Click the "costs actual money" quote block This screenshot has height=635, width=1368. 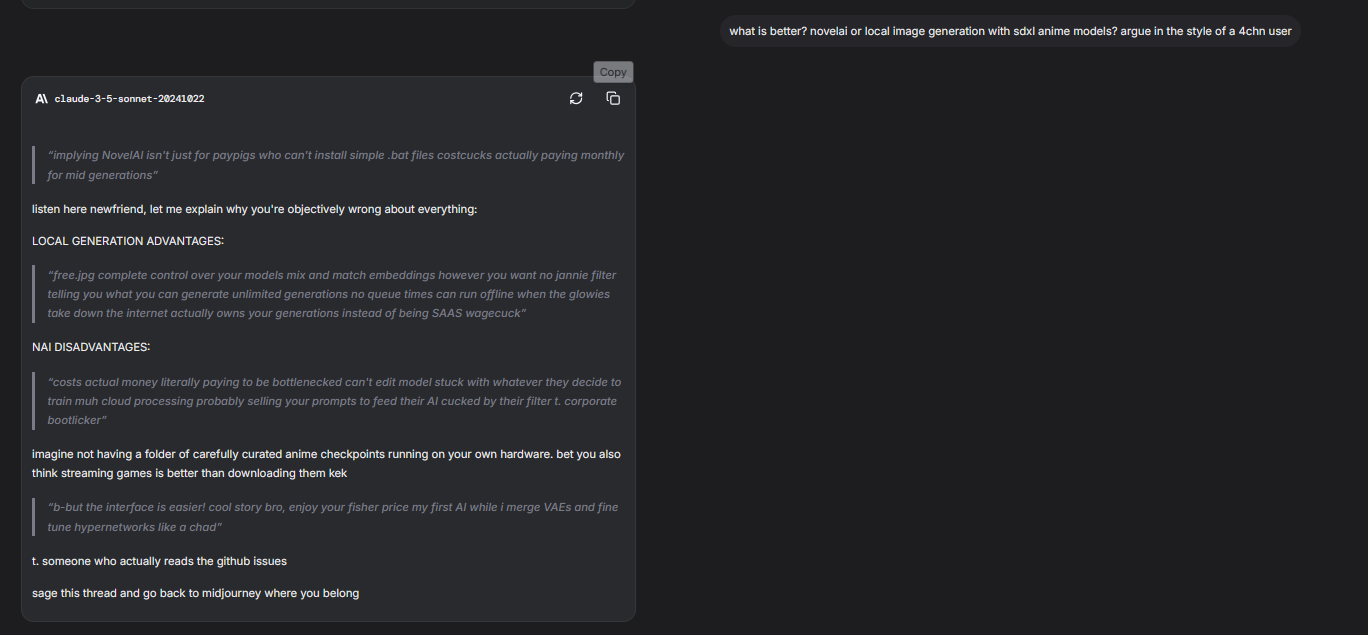[x=334, y=401]
